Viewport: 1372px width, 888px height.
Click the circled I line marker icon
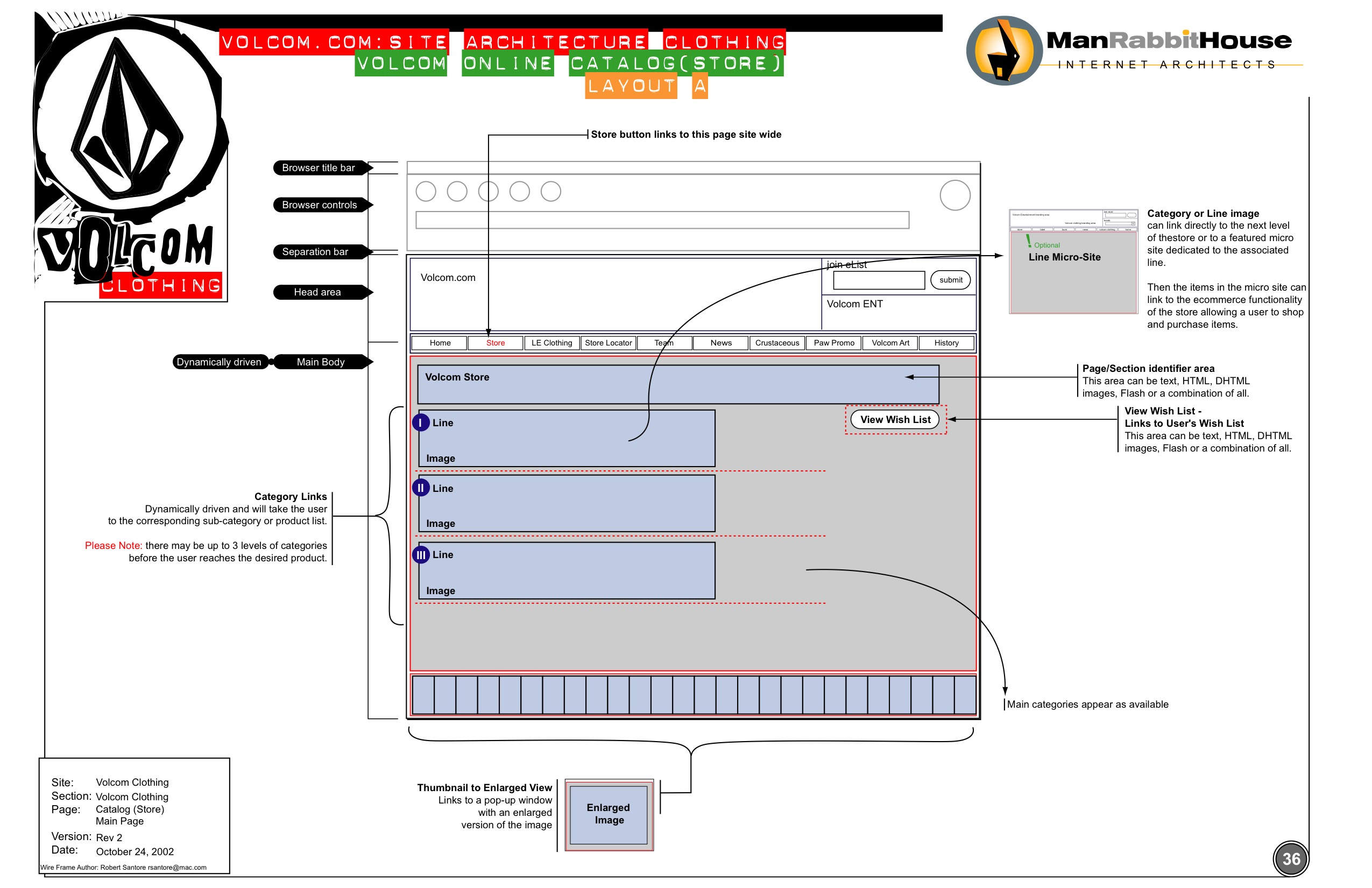[421, 422]
